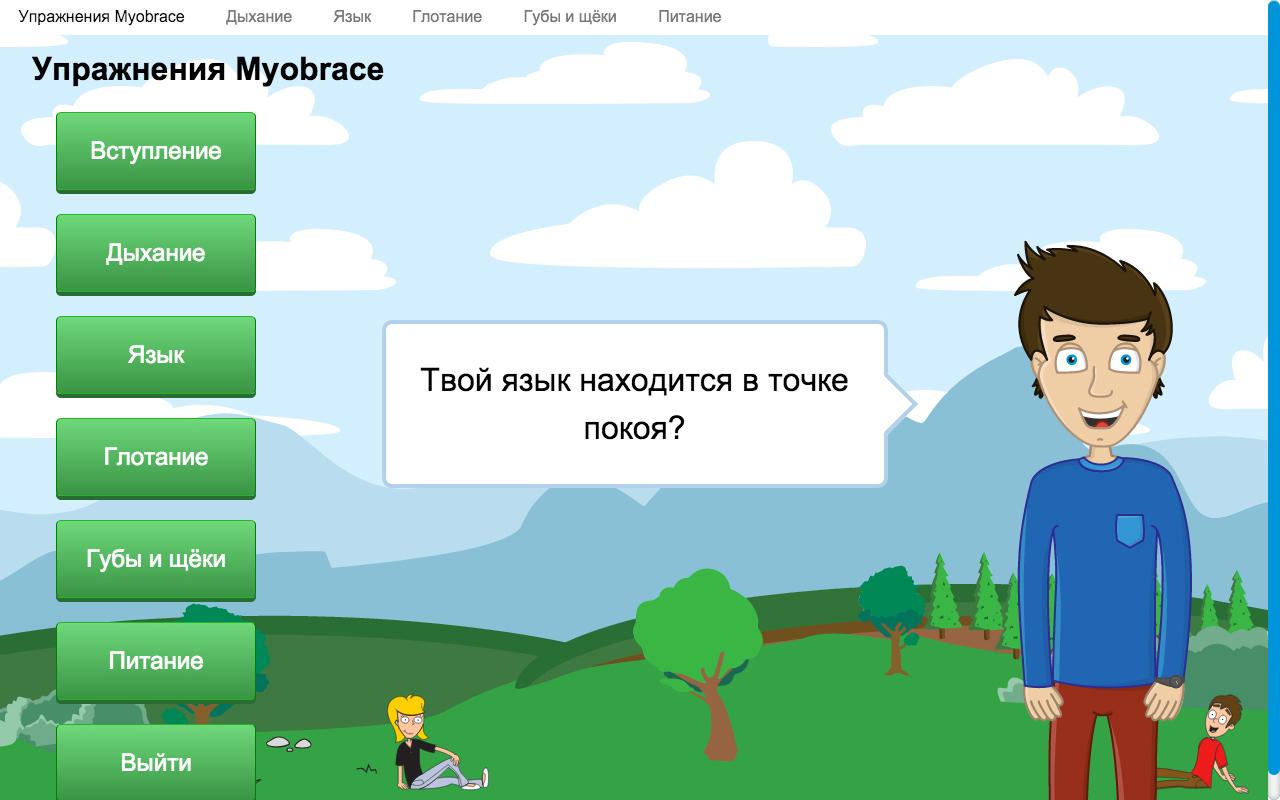Go to Глотание in the top menu

point(447,16)
